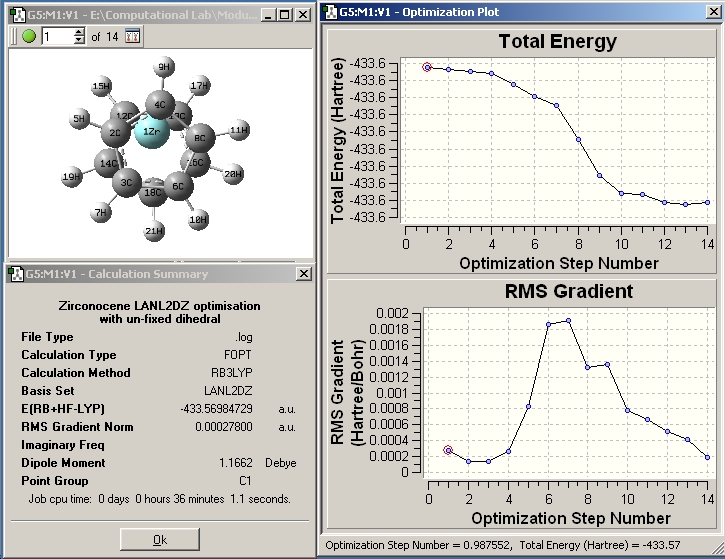The width and height of the screenshot is (725, 559).
Task: Click the peak step 7 point on RMS Gradient plot
Action: coord(568,321)
